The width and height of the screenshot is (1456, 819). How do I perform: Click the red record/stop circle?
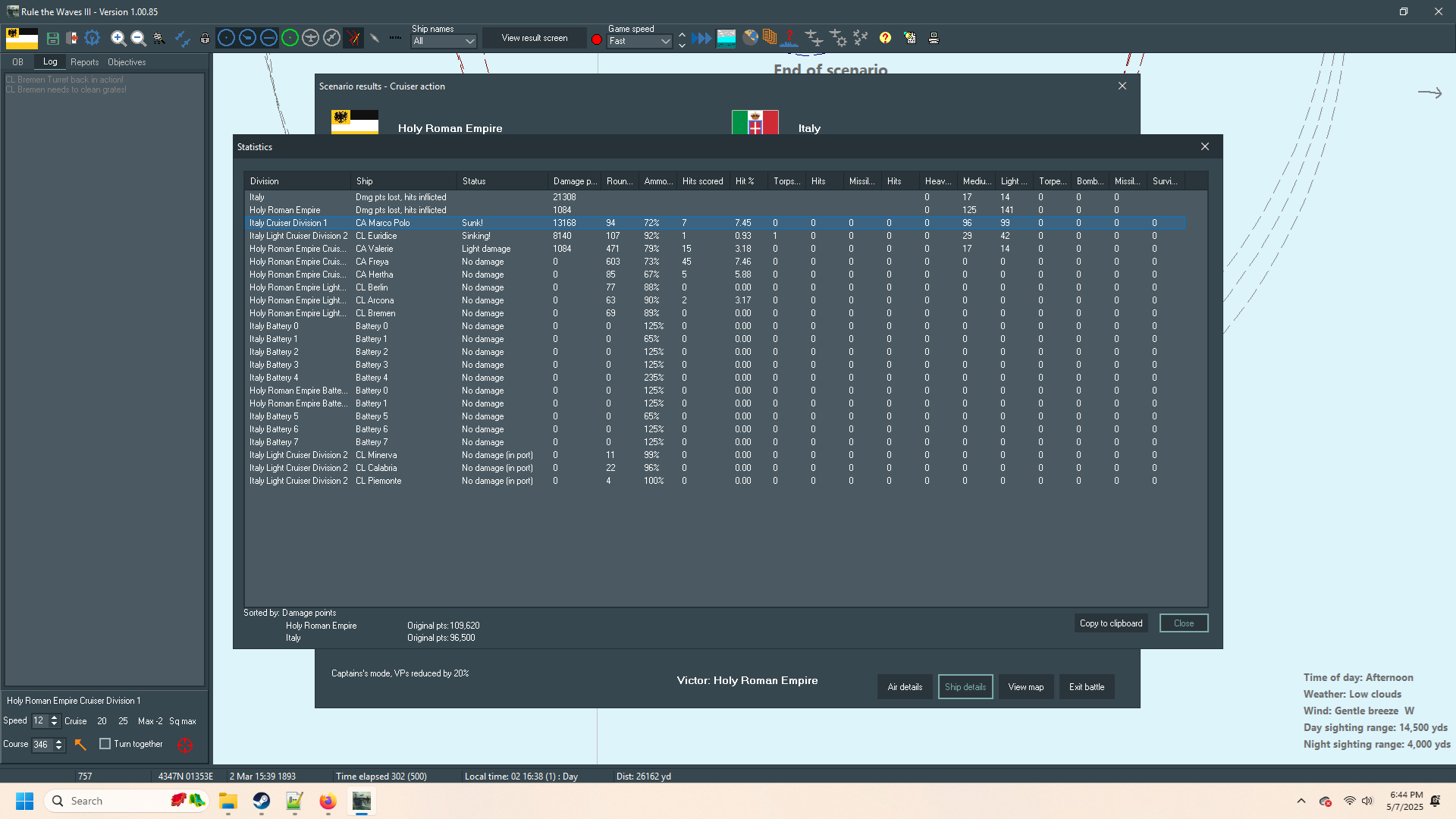597,39
